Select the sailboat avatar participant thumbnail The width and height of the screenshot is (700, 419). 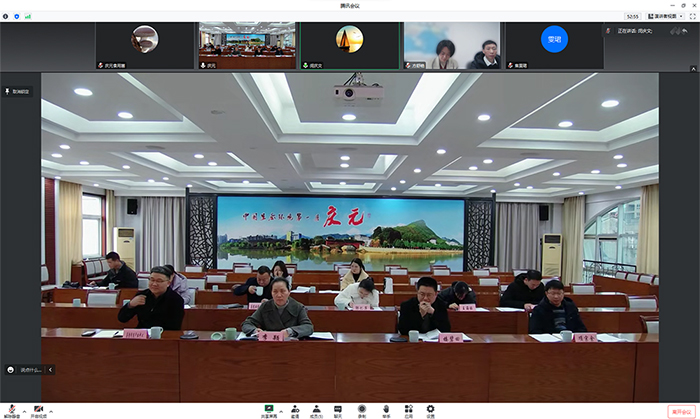pyautogui.click(x=349, y=45)
